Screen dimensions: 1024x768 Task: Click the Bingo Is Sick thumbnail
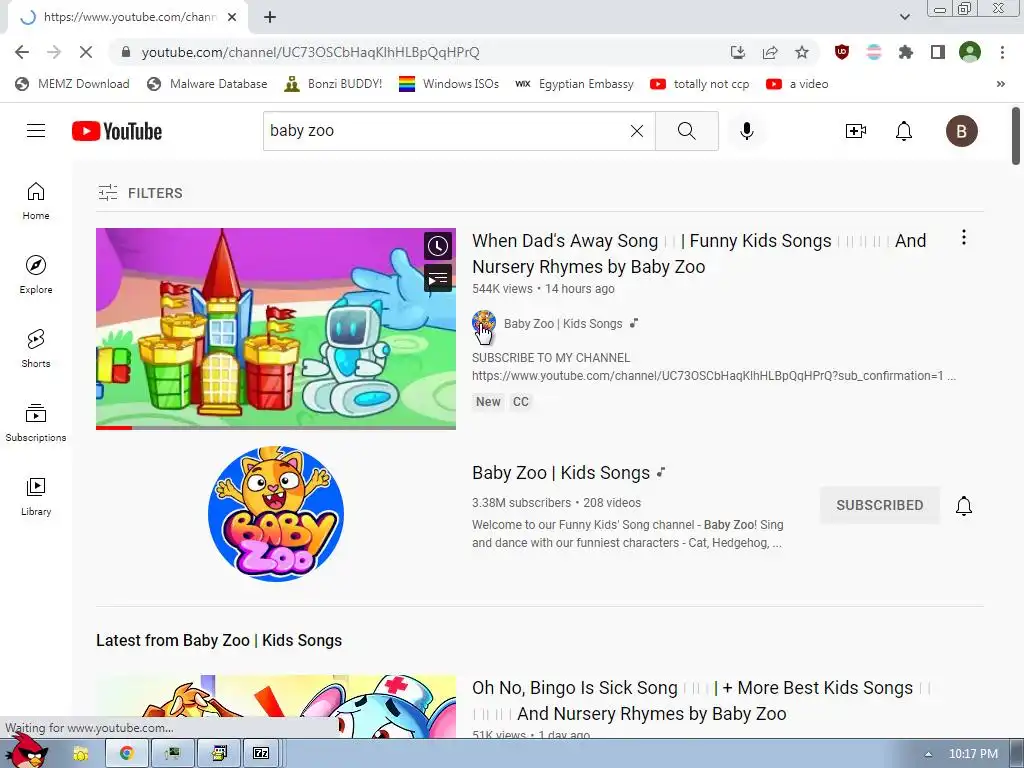click(x=276, y=707)
